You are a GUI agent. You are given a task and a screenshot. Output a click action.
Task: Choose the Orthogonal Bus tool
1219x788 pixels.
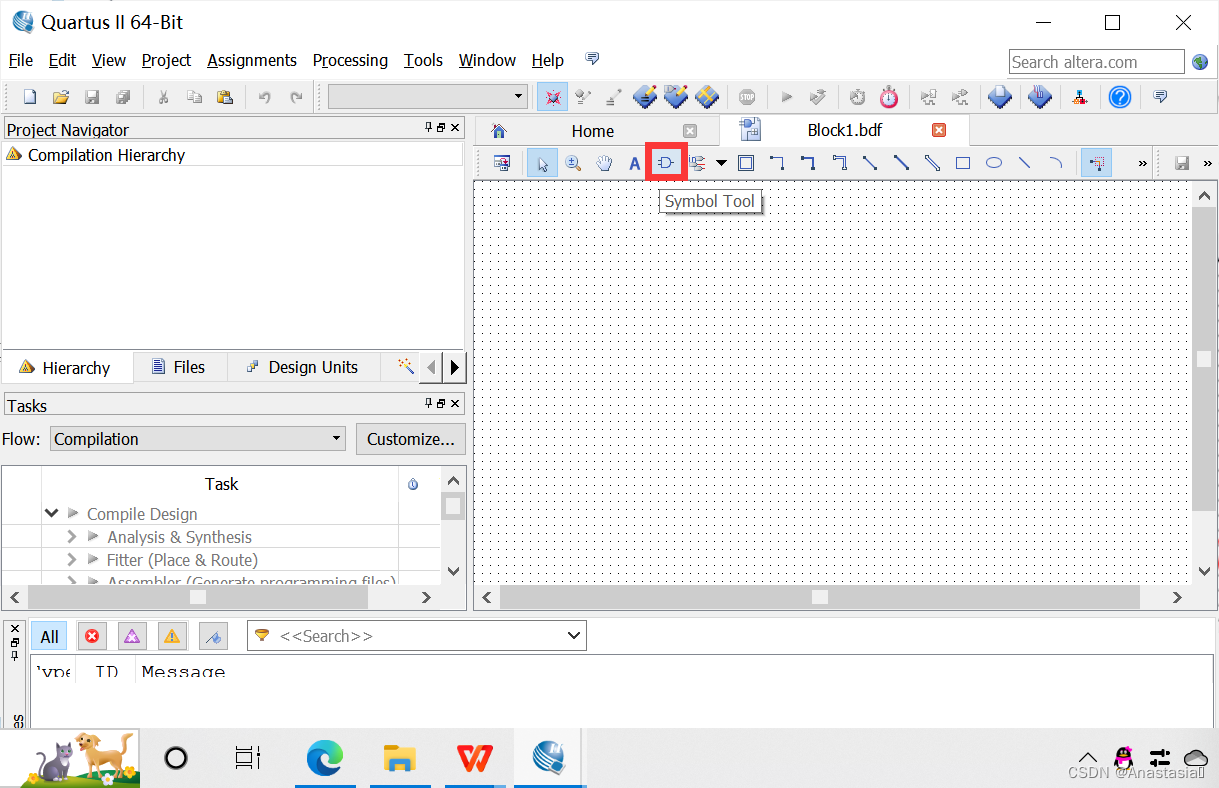coord(808,163)
